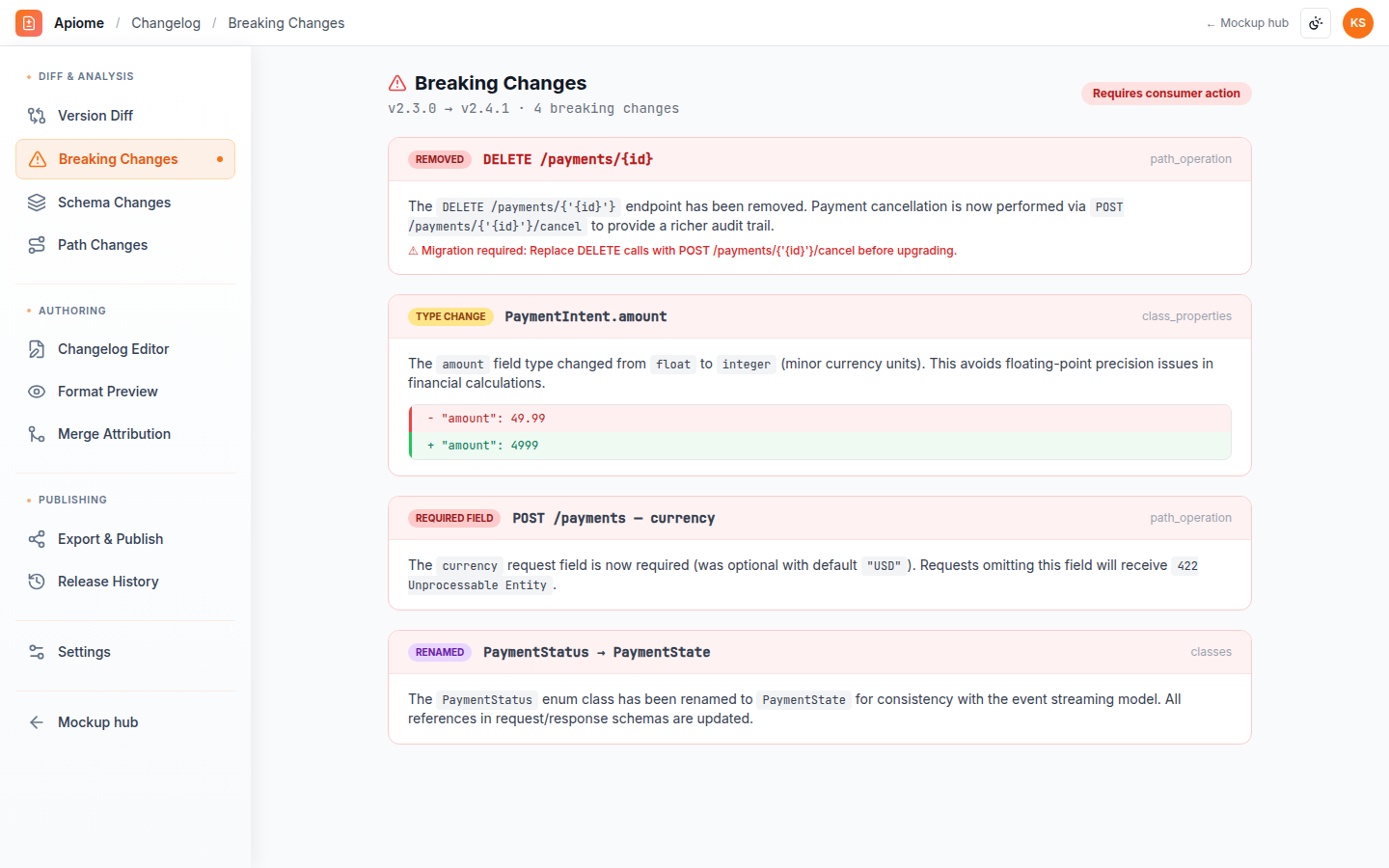Click the REMOVED badge
This screenshot has width=1389, height=868.
[440, 159]
